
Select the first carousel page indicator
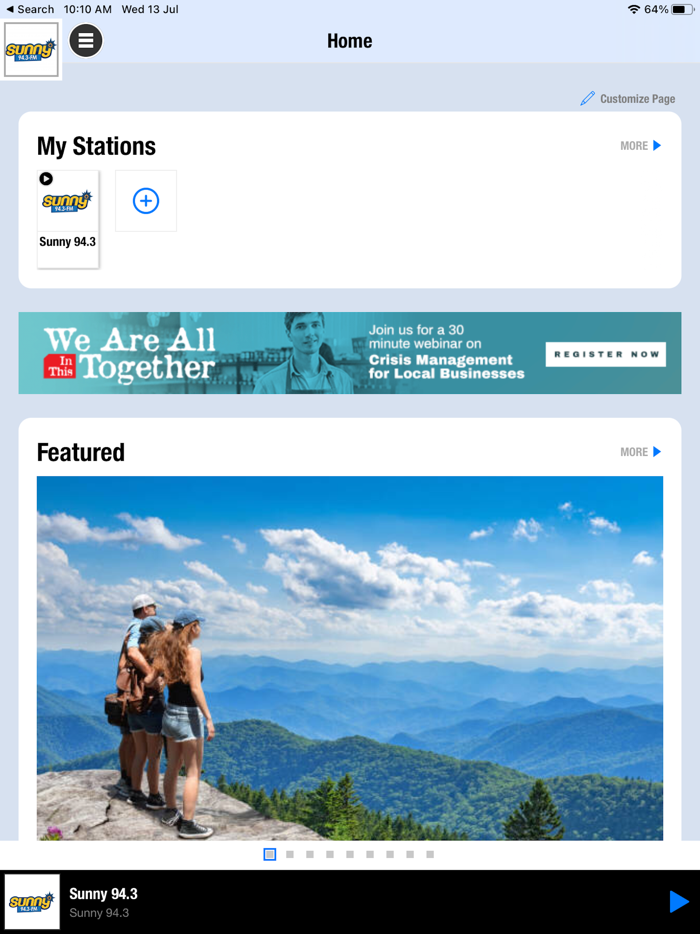(270, 854)
